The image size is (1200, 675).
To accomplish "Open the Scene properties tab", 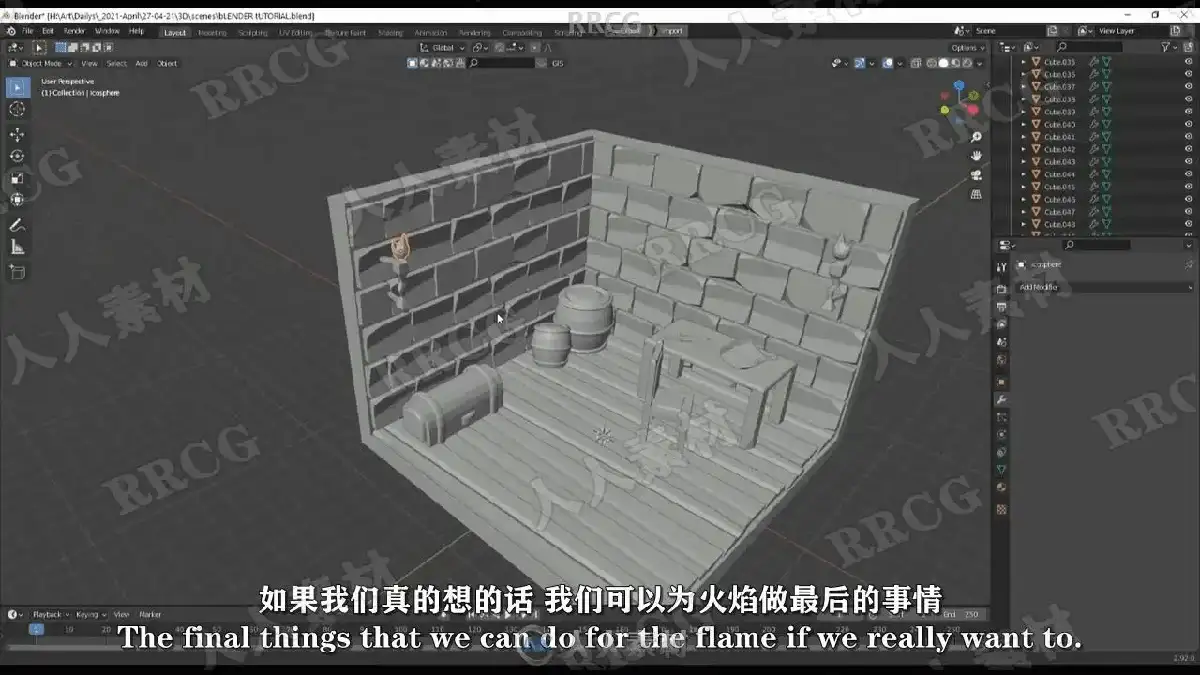I will point(1001,343).
